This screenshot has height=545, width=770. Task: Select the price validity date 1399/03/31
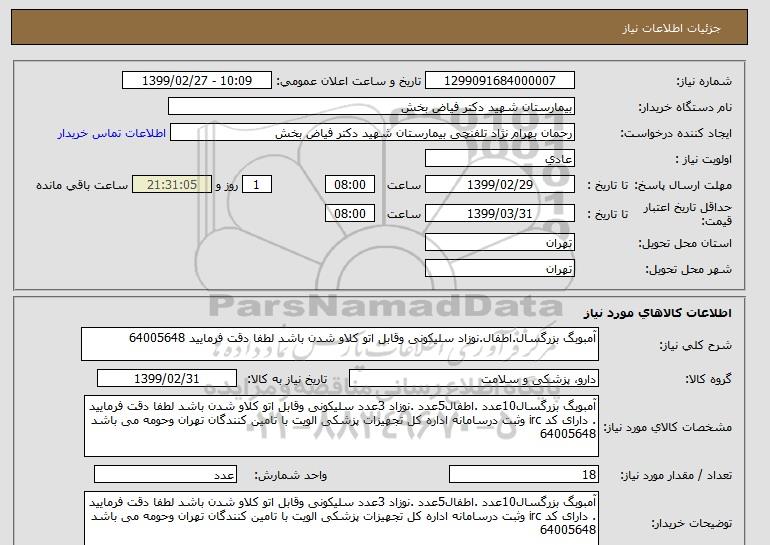[499, 214]
